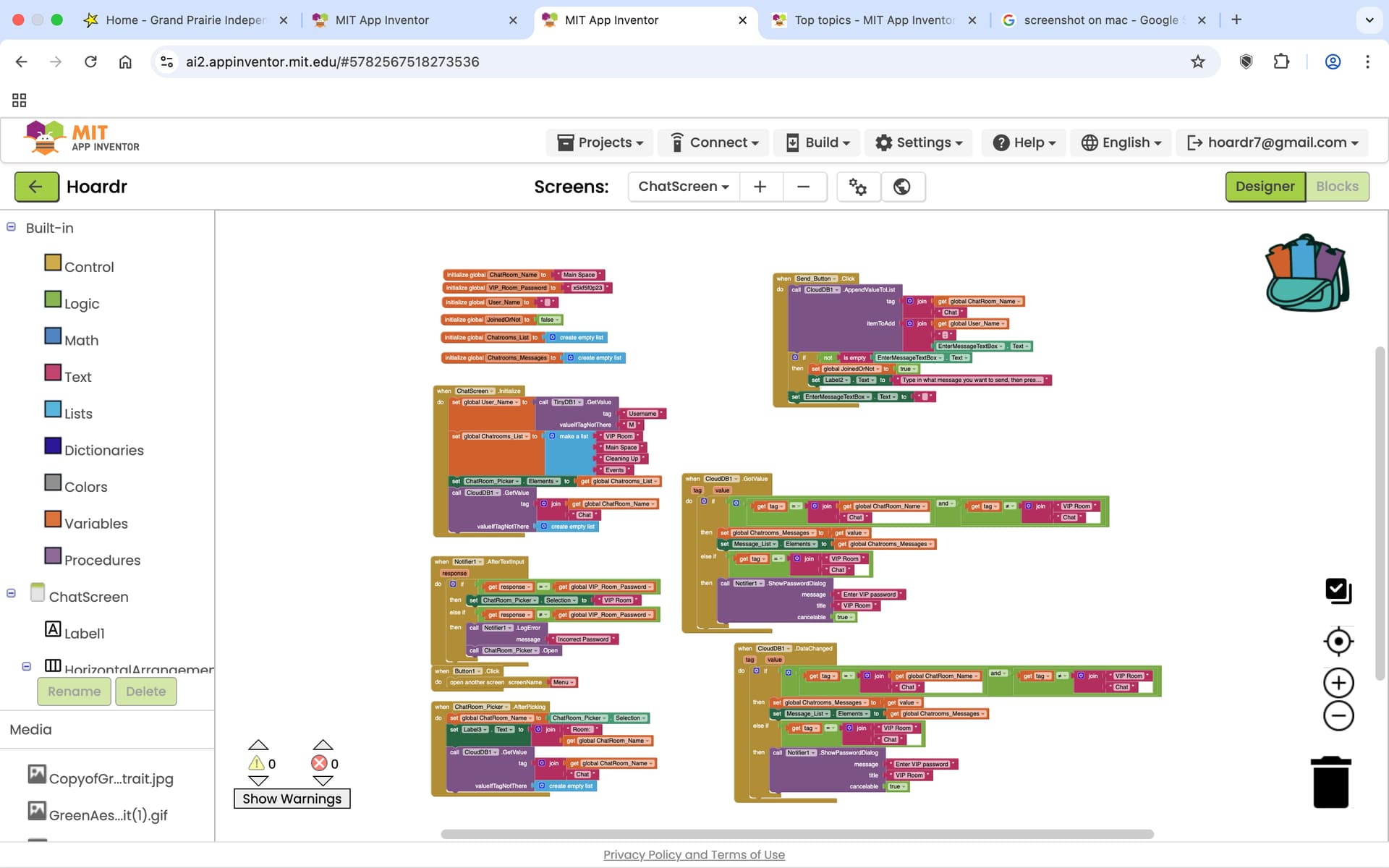This screenshot has height=868, width=1389.
Task: Center the workspace with the target icon
Action: [x=1338, y=642]
